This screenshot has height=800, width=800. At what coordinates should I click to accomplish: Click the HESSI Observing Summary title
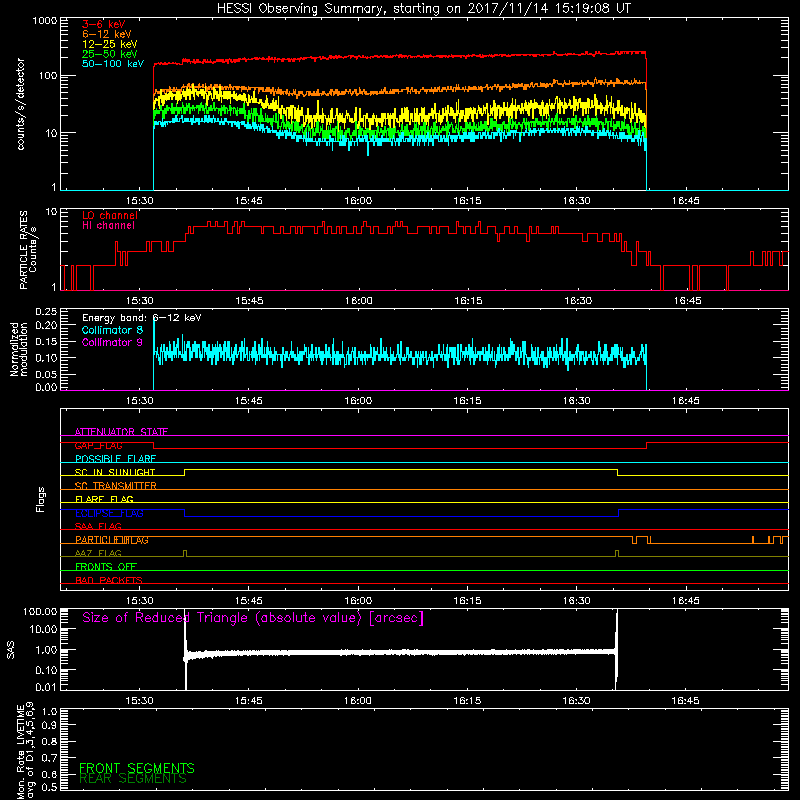point(424,9)
